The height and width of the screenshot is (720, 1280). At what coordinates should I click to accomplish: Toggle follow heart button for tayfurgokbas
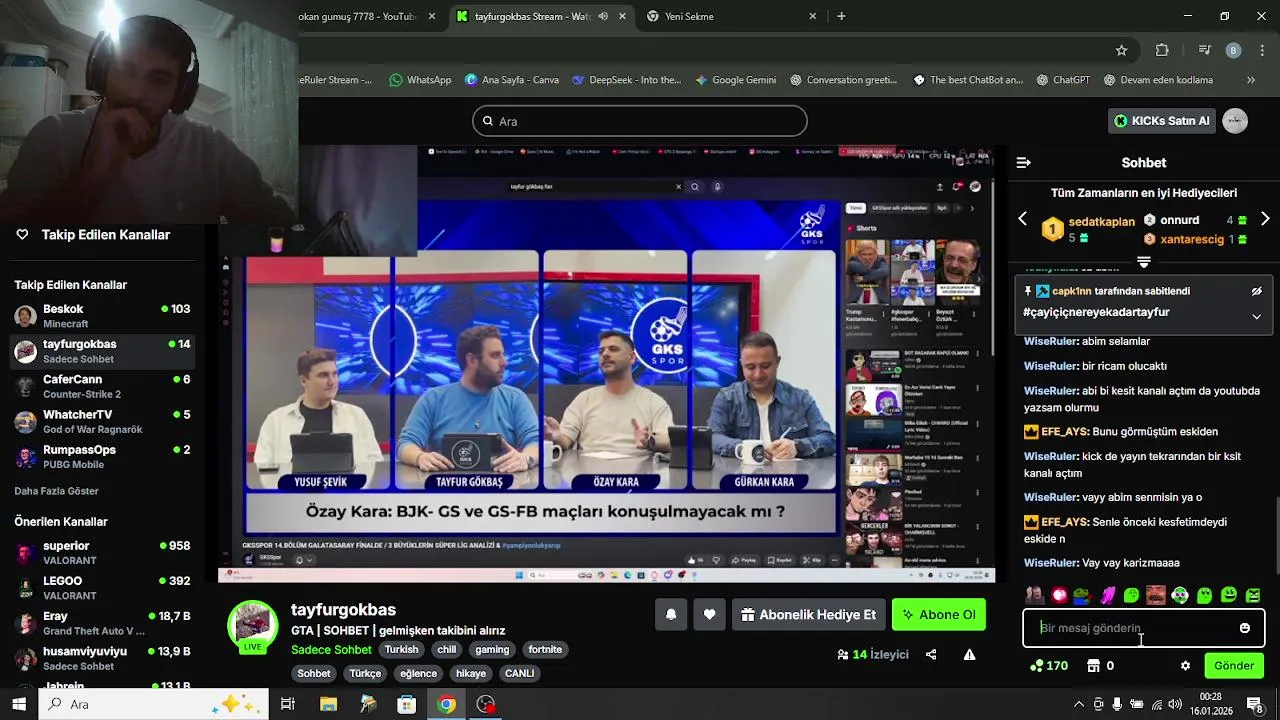click(x=709, y=615)
